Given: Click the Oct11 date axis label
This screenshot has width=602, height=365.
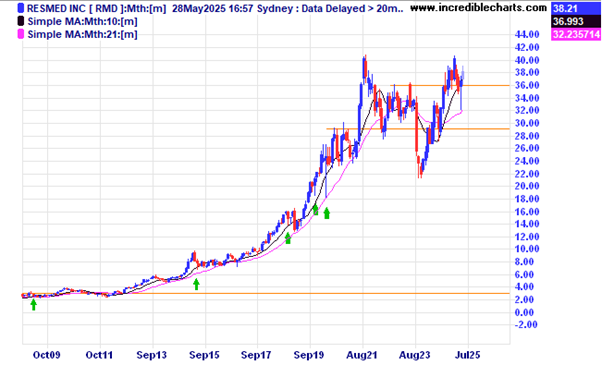Looking at the screenshot, I should 99,355.
